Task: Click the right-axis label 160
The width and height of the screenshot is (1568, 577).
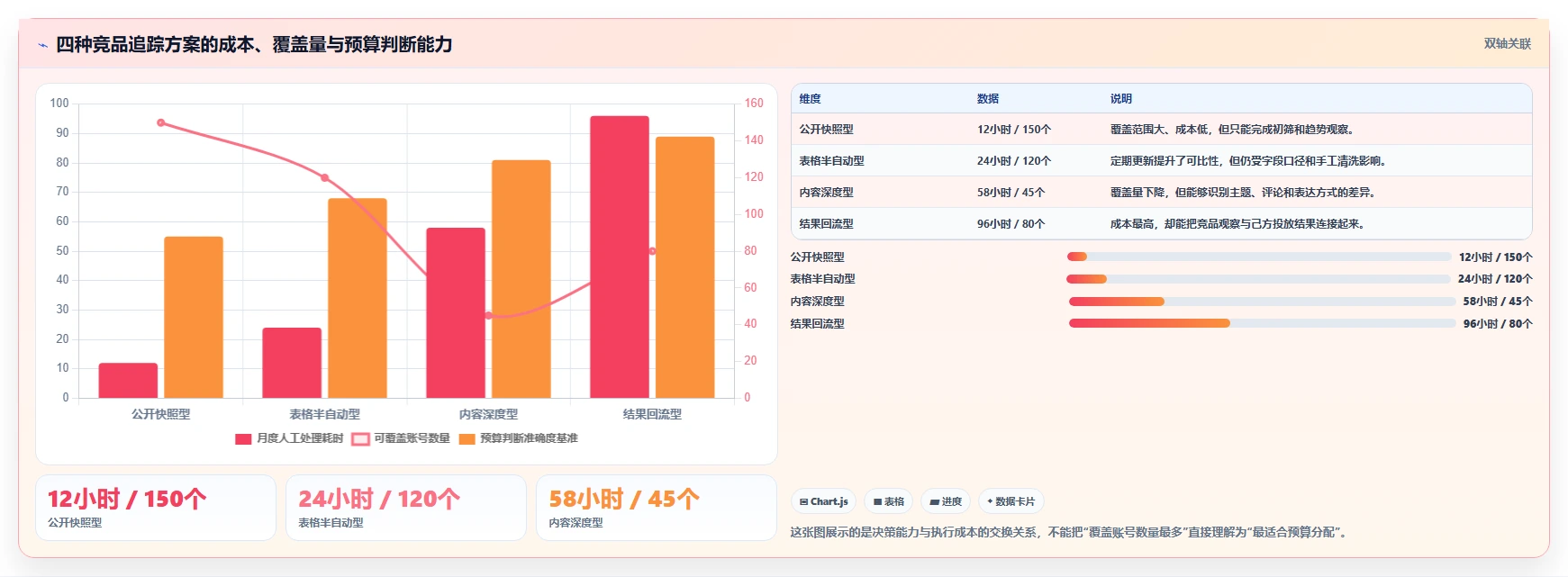Action: [754, 103]
